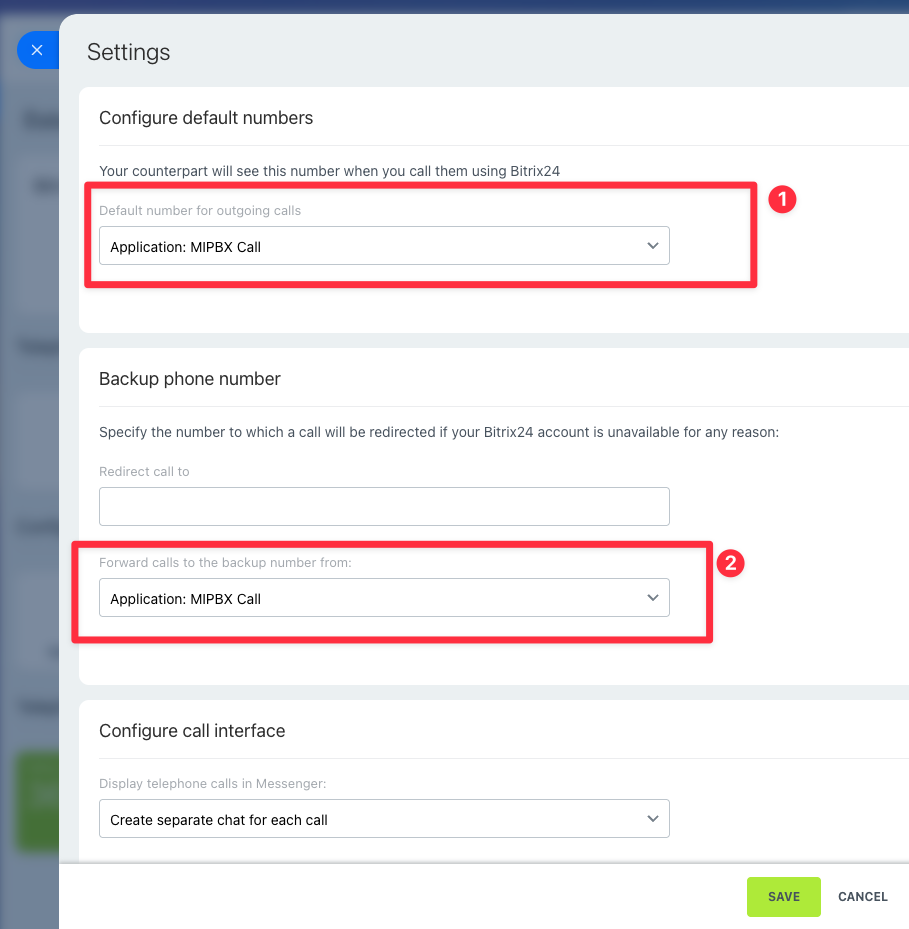Click the chevron arrow beside Create separate chat
This screenshot has width=909, height=929.
coord(652,819)
